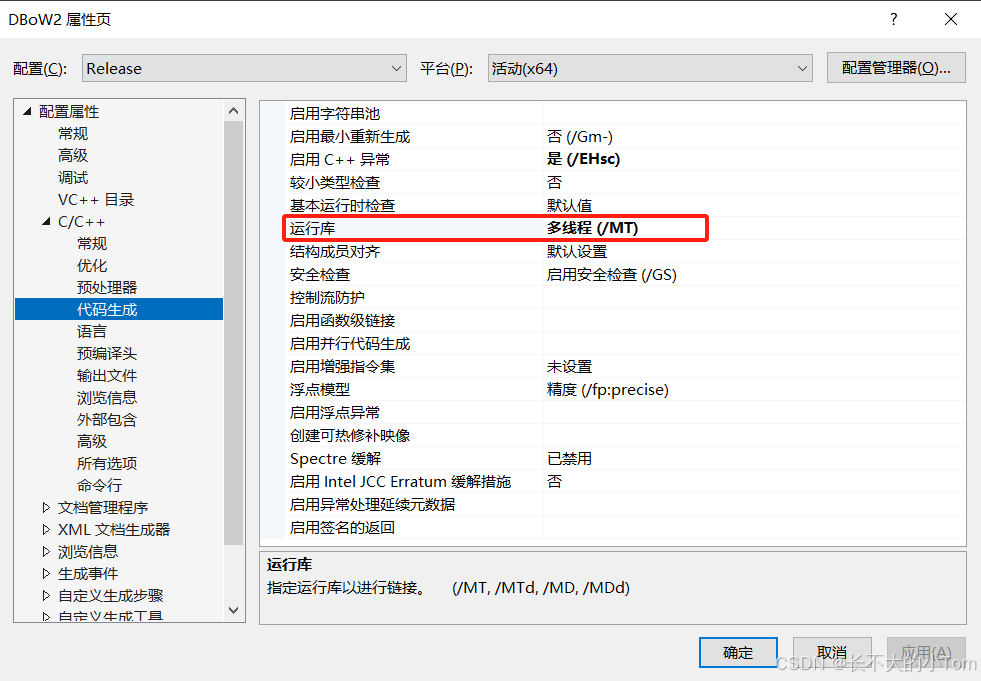Select the 启用签名的返回 property

342,528
